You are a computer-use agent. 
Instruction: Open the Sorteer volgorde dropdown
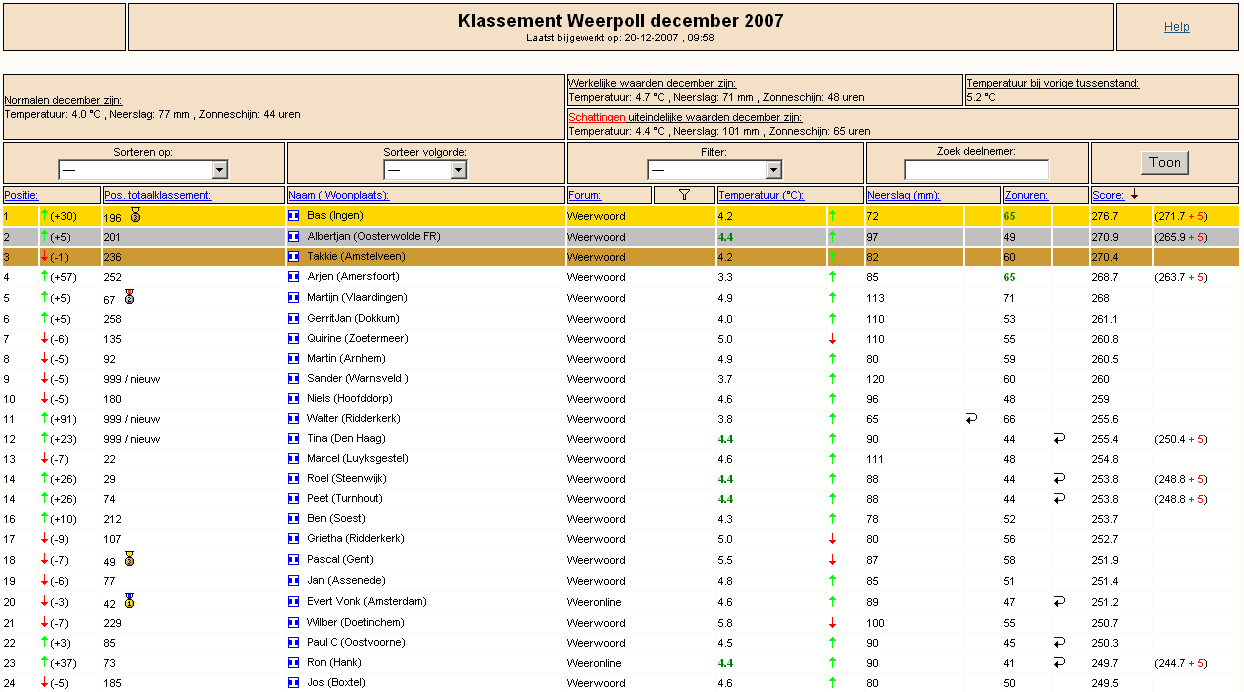pos(426,170)
